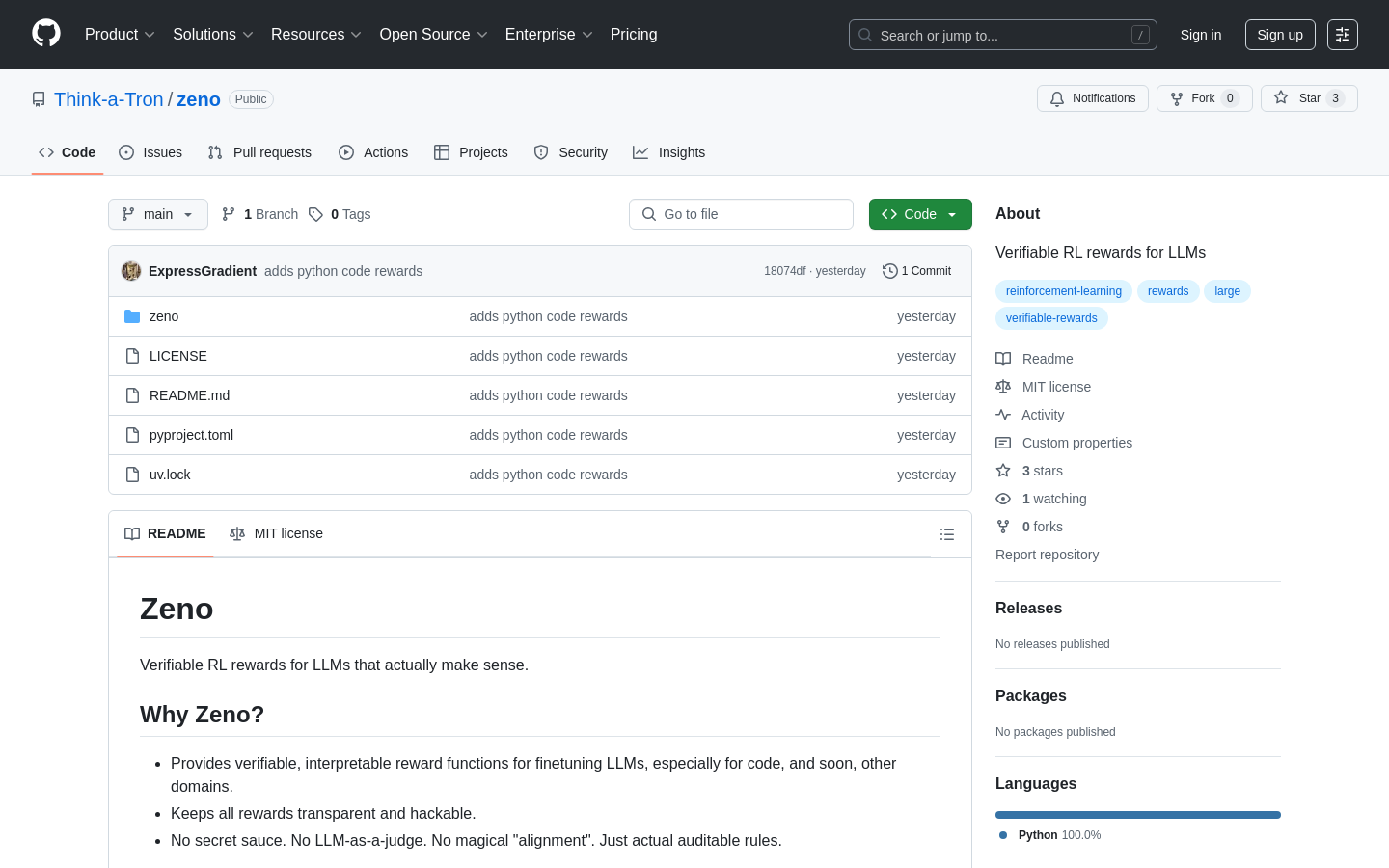The width and height of the screenshot is (1389, 868).
Task: Click the zeno folder icon
Action: point(132,316)
